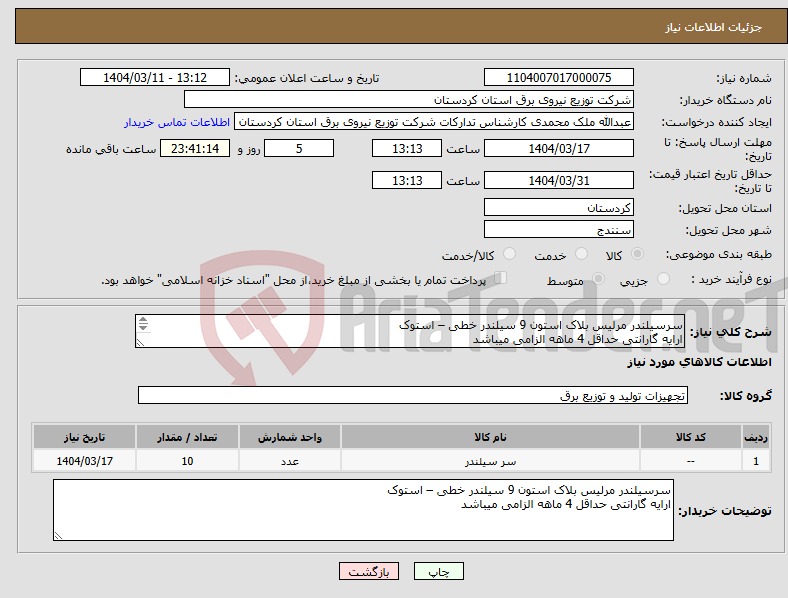Click the resize handle of buyer notes textarea
The image size is (788, 598).
tap(58, 536)
